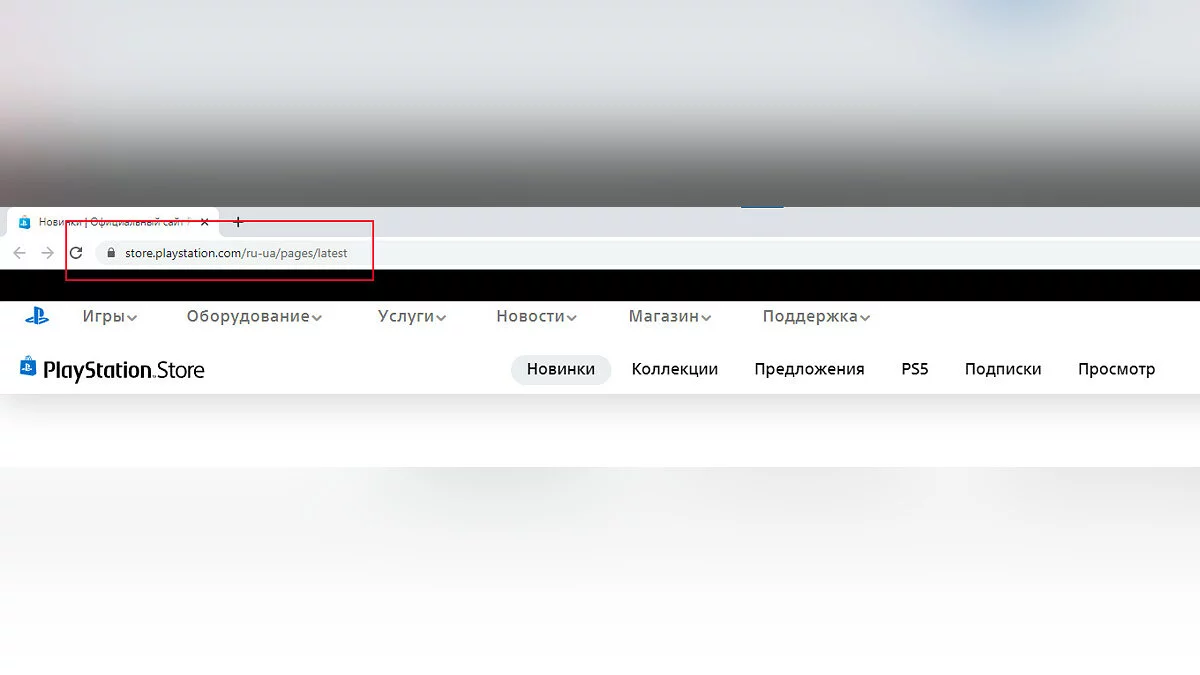Click the PlayStation Store logo
This screenshot has width=1200, height=675.
point(112,369)
